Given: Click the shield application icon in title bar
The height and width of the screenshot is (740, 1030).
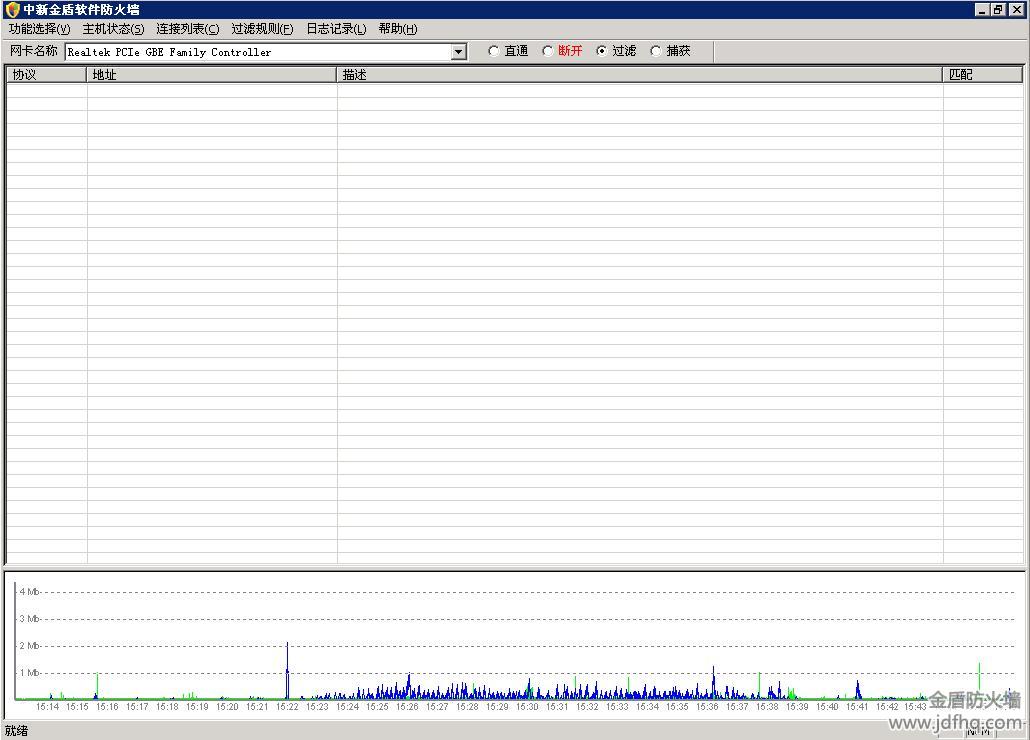Looking at the screenshot, I should click(x=12, y=10).
